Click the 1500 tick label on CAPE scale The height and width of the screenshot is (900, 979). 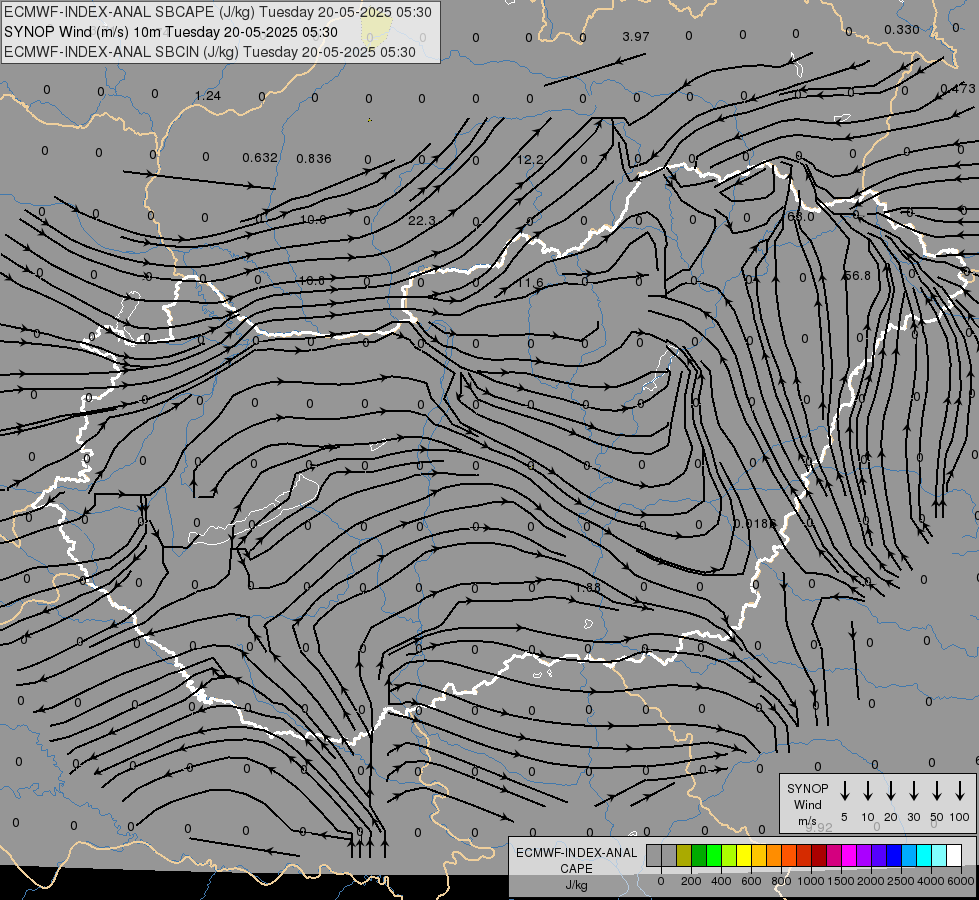click(841, 881)
